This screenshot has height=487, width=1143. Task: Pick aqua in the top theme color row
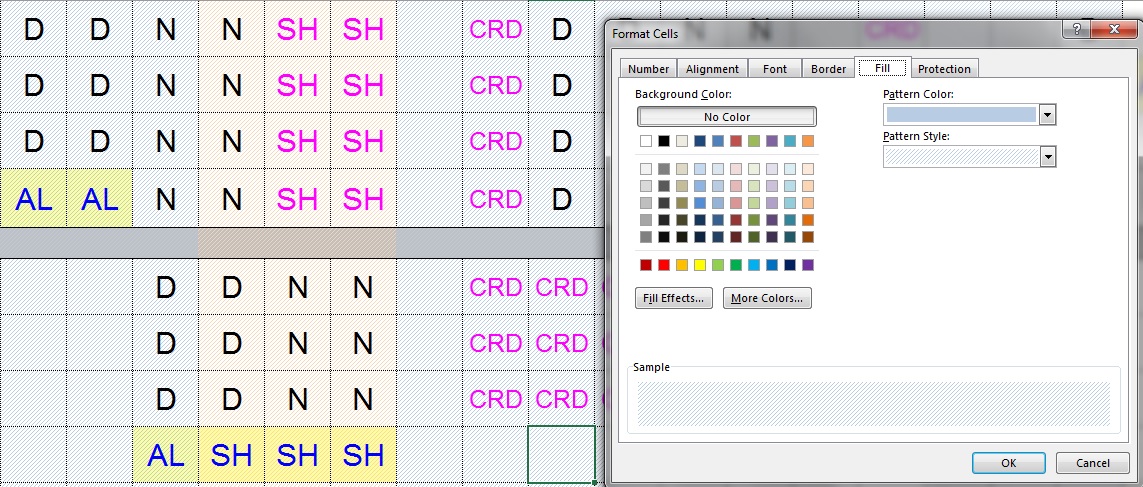point(790,141)
